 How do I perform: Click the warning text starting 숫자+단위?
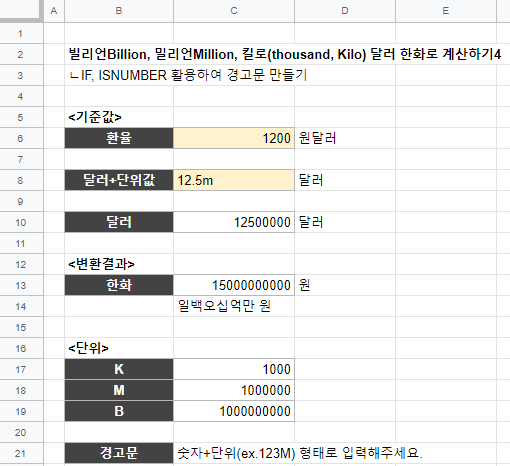point(300,453)
